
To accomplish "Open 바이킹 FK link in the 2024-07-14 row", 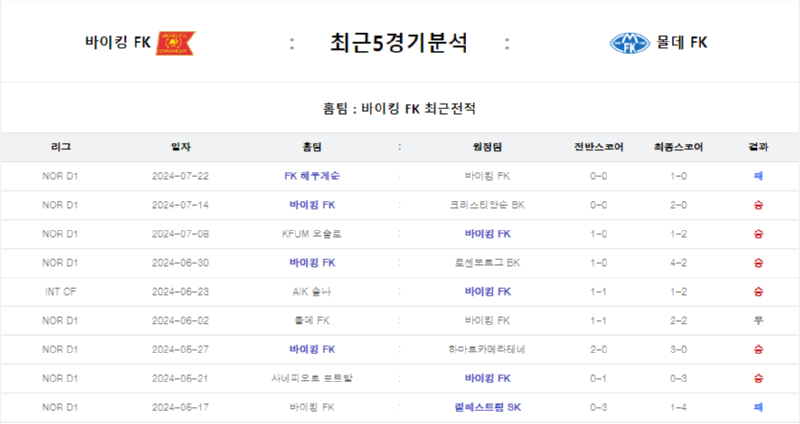I will 312,205.
